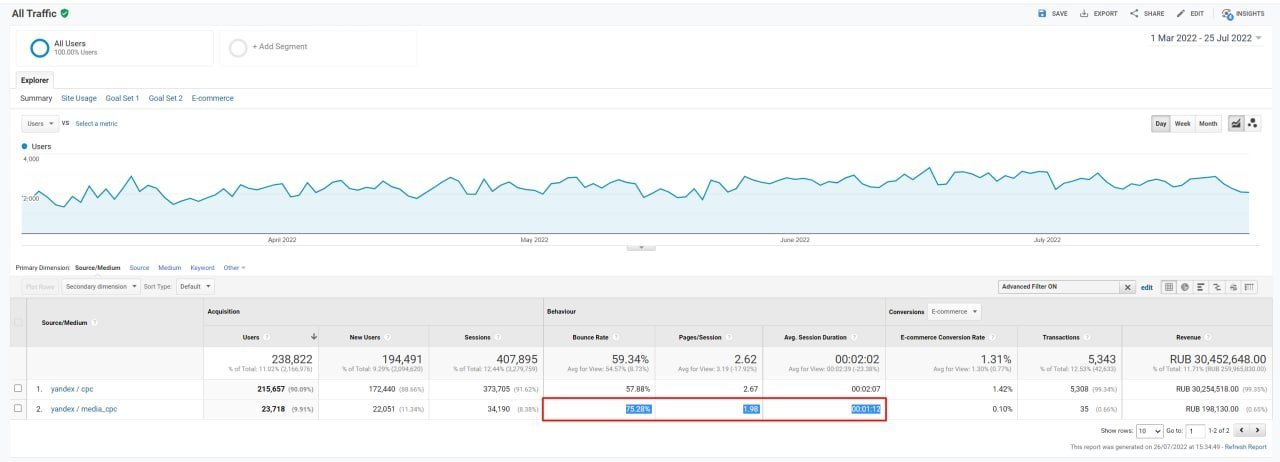Open the Site Usage tab
Viewport: 1280px width, 462px height.
coord(79,98)
